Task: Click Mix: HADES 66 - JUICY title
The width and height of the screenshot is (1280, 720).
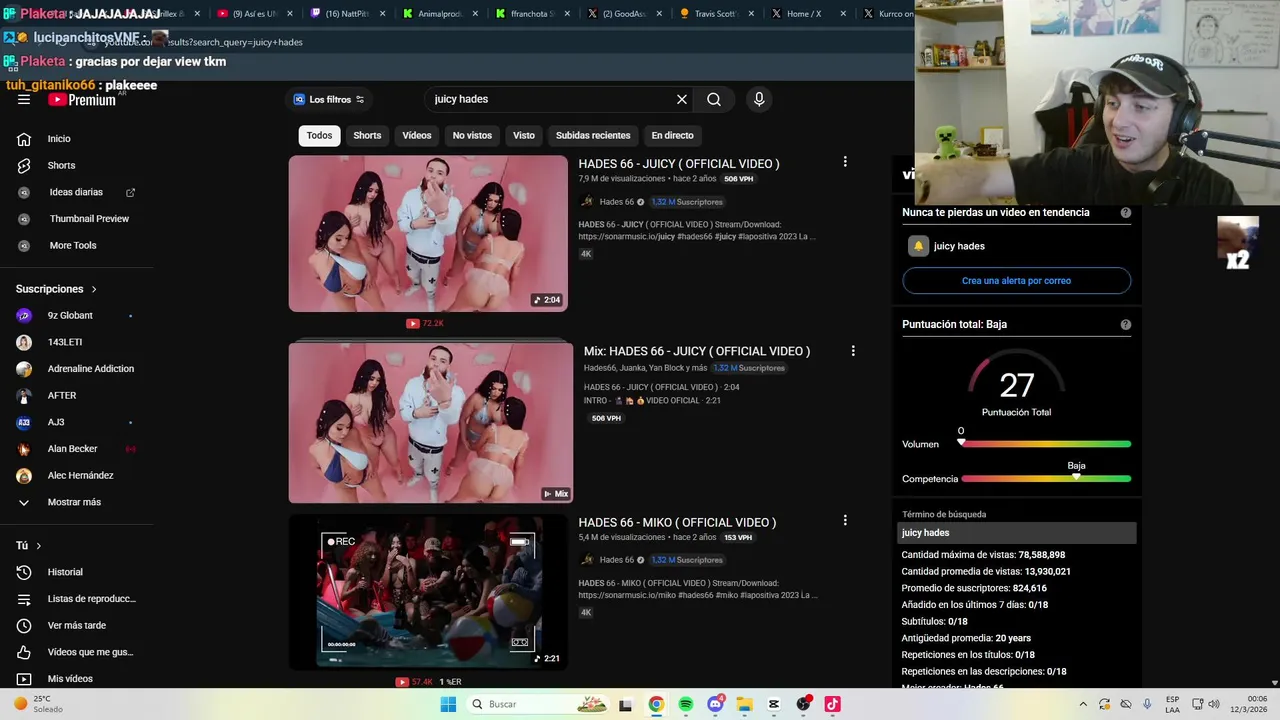Action: click(x=697, y=351)
